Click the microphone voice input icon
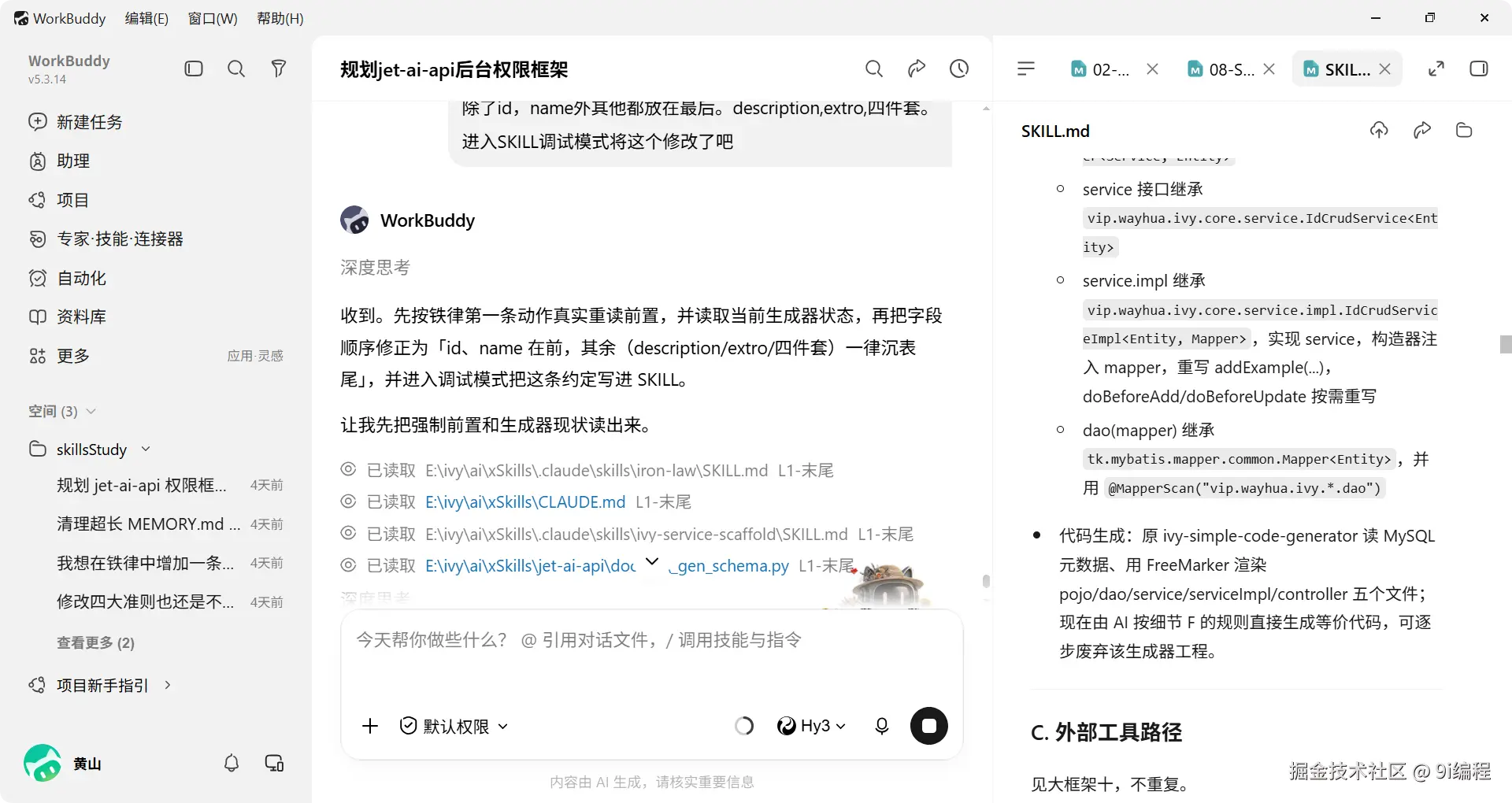Screen dimensions: 1512x803 pos(882,726)
